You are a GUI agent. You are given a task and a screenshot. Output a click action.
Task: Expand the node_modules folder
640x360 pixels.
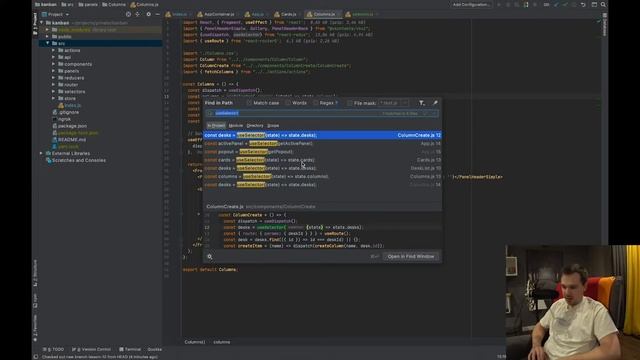pos(47,30)
